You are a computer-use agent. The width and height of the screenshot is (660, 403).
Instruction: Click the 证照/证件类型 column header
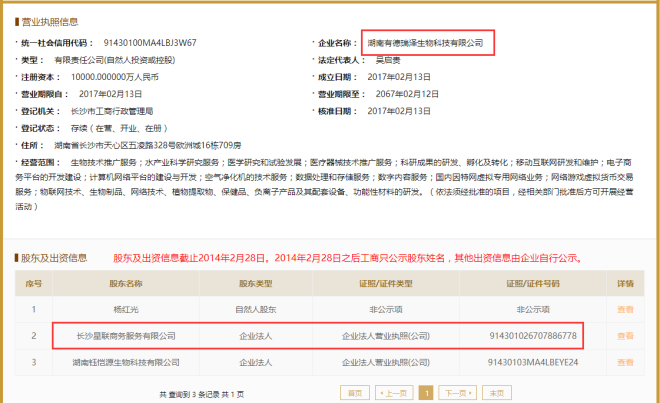tap(386, 283)
